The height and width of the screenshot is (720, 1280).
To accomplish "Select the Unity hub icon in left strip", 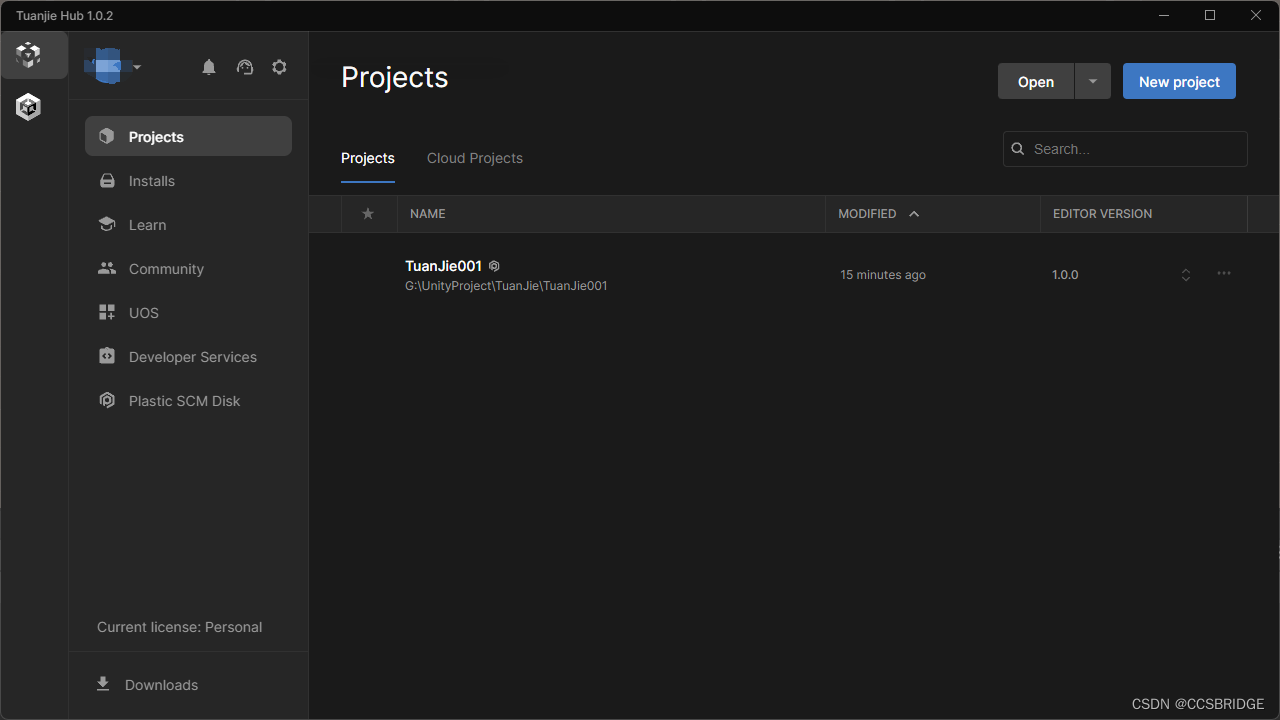I will [x=29, y=107].
